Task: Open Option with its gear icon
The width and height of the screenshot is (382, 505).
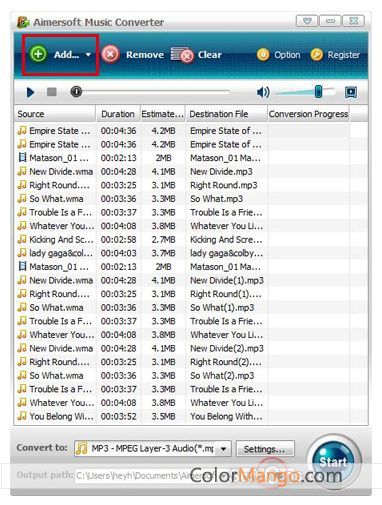Action: tap(263, 55)
